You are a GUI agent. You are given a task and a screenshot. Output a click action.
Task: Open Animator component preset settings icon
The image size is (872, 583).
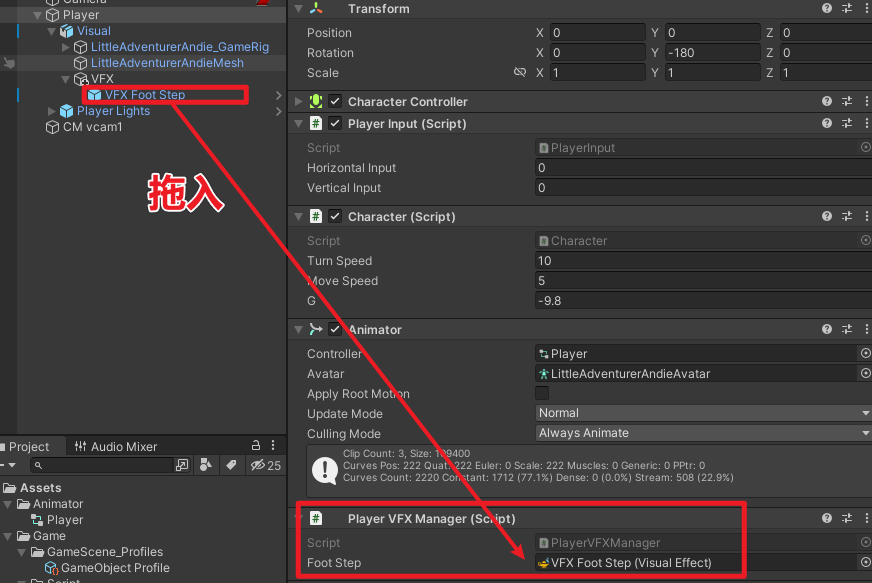847,330
